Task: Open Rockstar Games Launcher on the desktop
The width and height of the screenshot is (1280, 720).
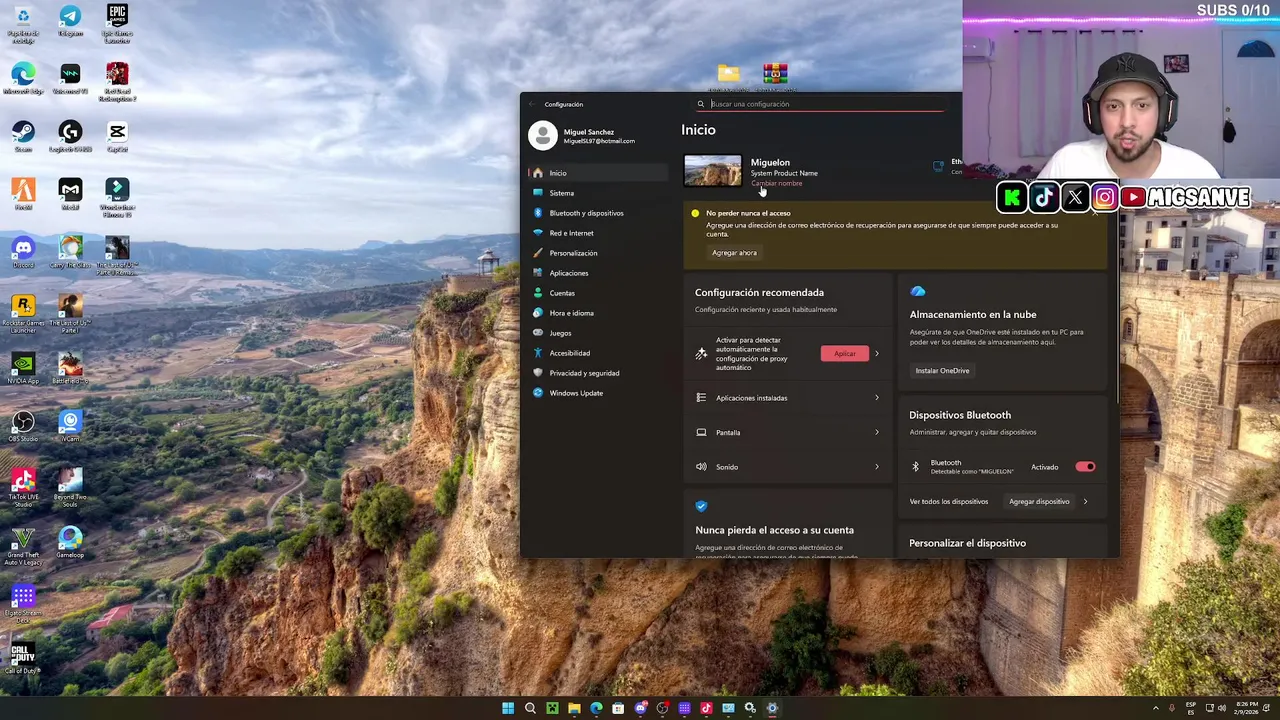Action: [x=23, y=313]
